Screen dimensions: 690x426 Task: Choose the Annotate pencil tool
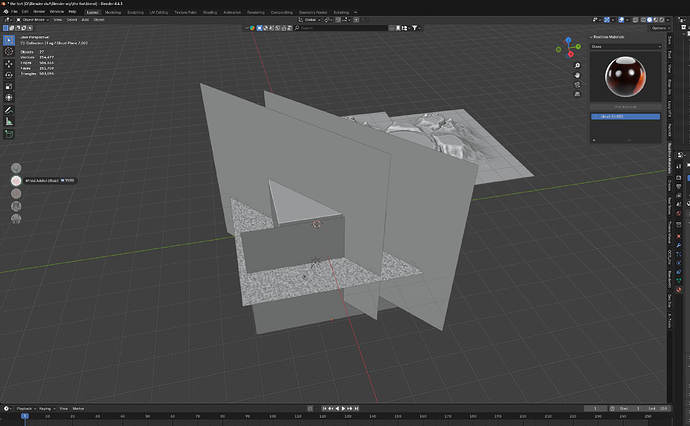click(x=9, y=110)
